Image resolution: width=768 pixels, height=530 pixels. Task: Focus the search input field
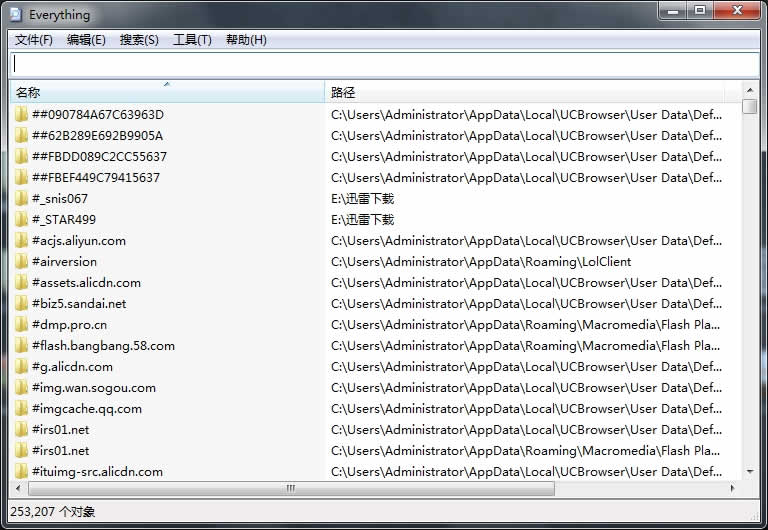click(384, 64)
